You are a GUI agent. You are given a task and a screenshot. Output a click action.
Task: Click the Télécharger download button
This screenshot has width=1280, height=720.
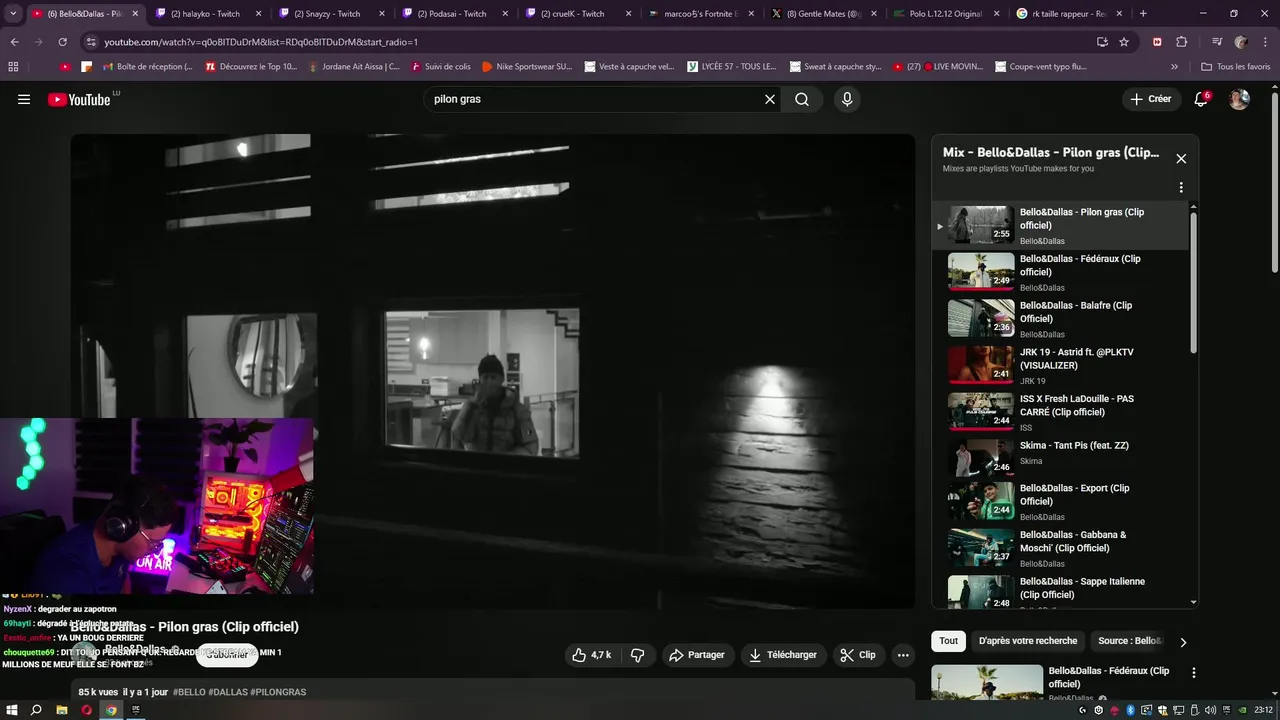tap(783, 655)
